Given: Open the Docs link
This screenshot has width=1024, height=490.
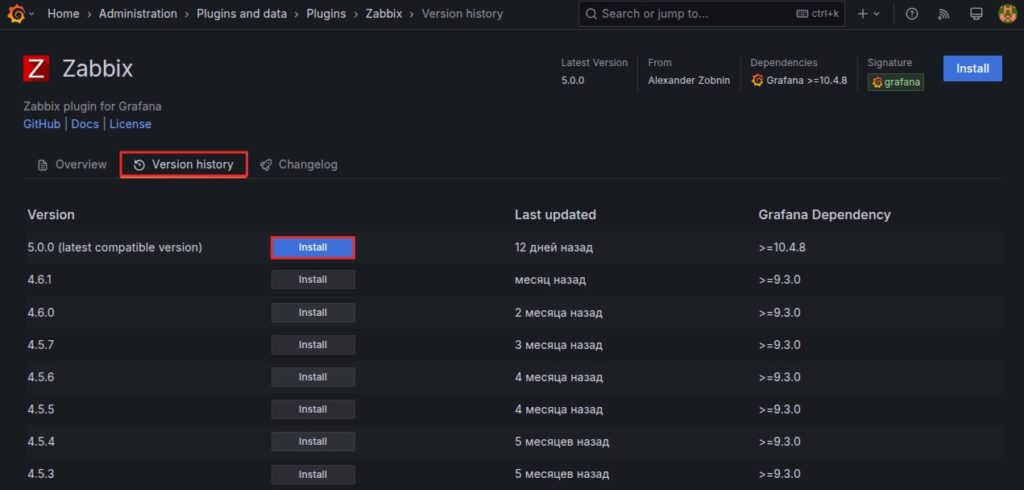Looking at the screenshot, I should tap(85, 124).
